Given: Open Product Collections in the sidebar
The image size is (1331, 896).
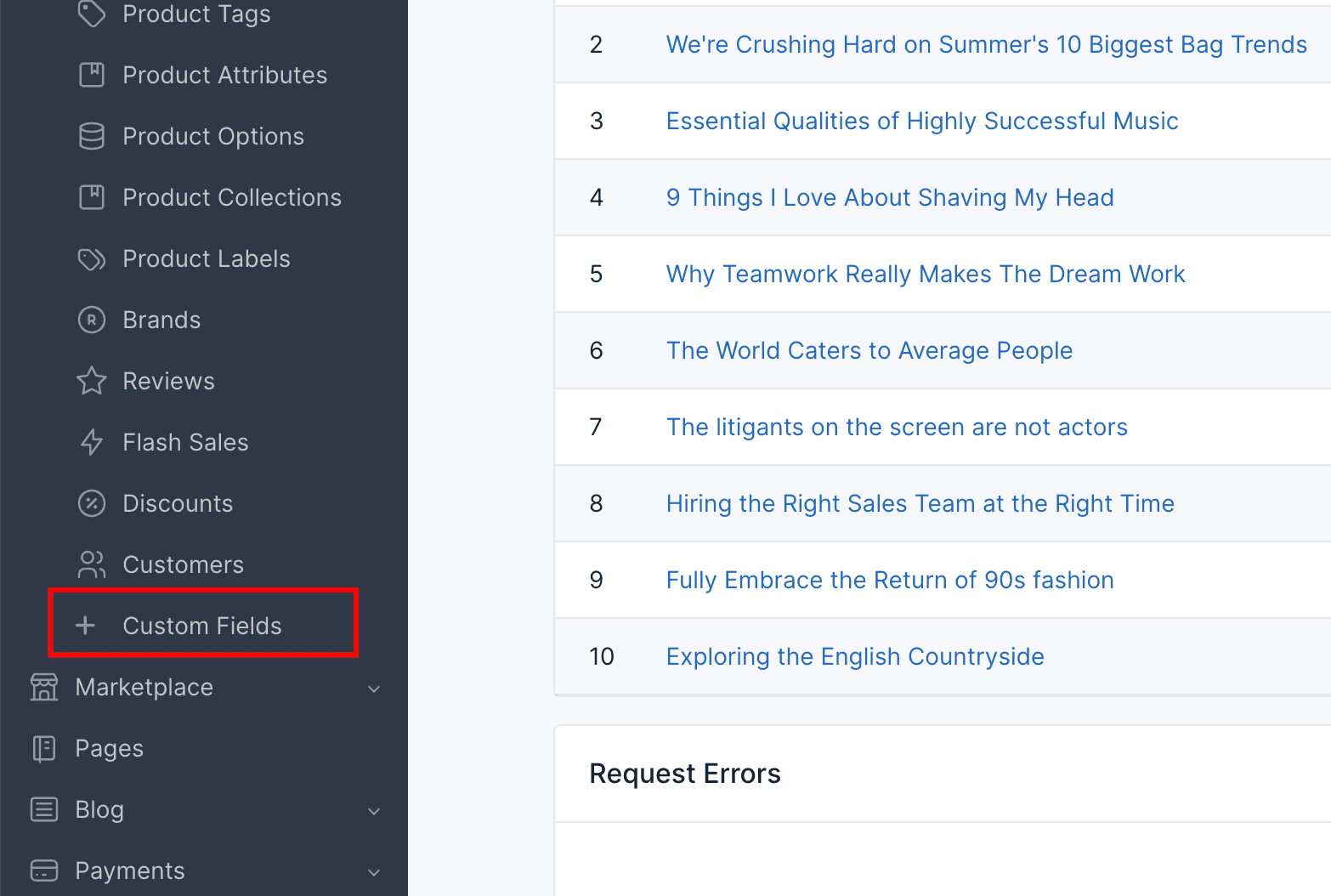Looking at the screenshot, I should [x=231, y=197].
